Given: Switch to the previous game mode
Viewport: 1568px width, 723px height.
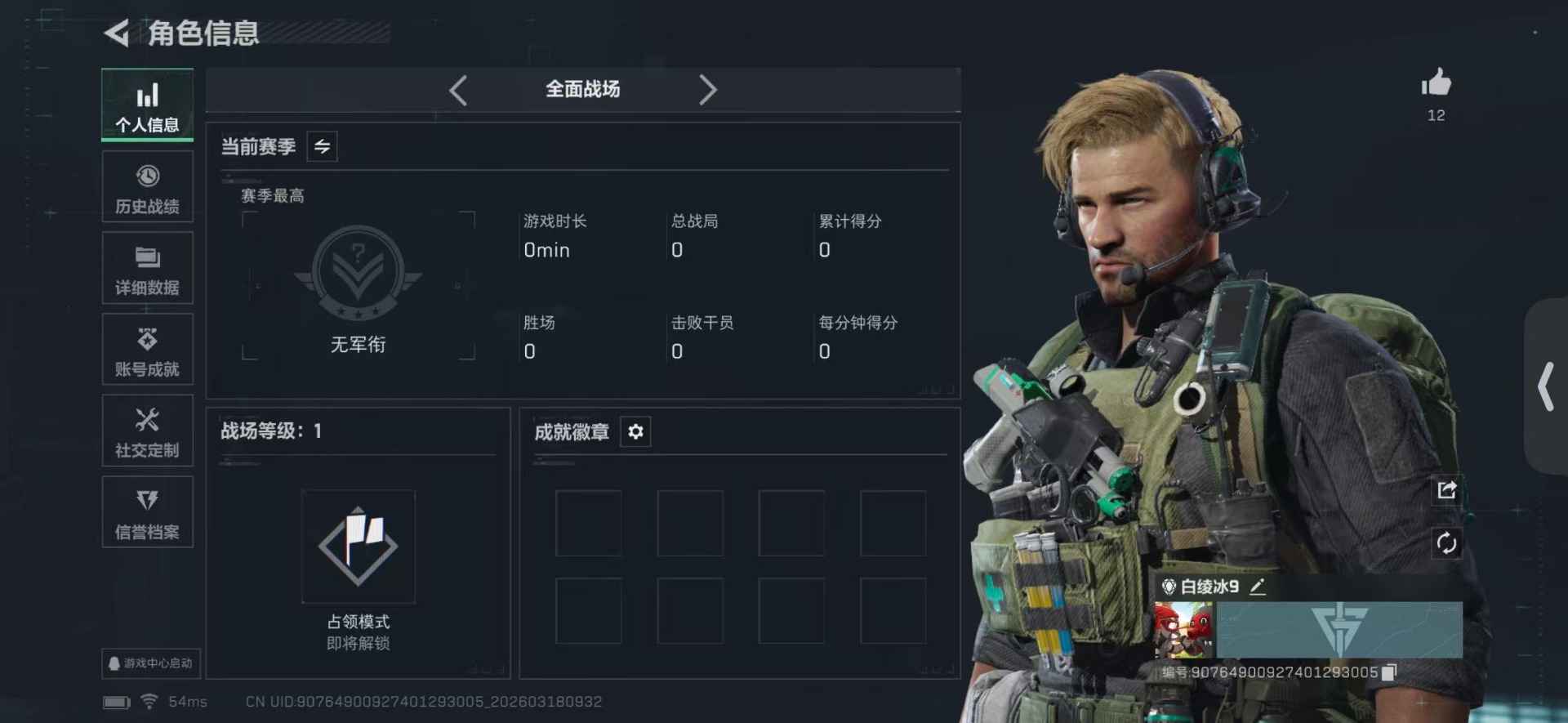Looking at the screenshot, I should [458, 90].
